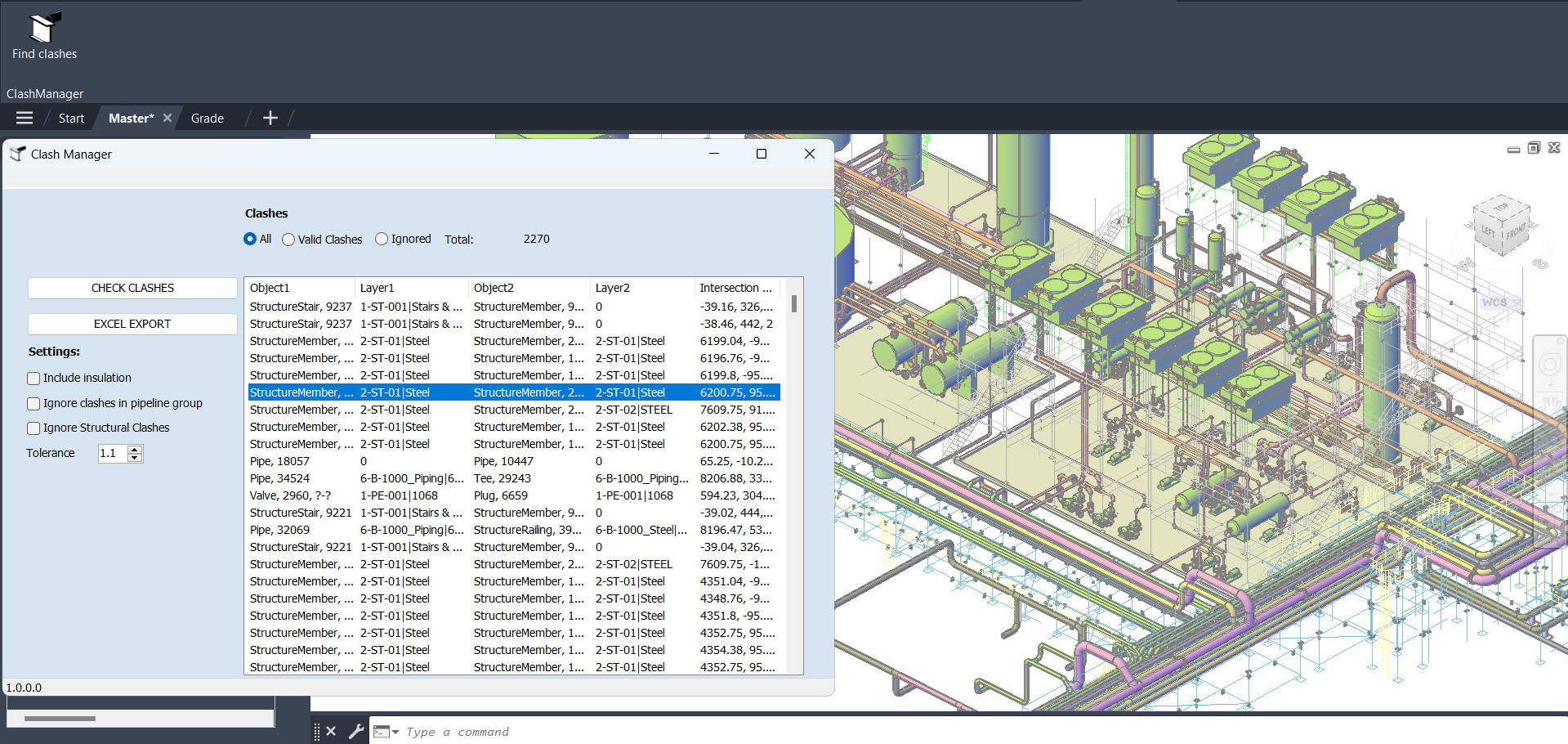Check Ignore clashes in pipeline group
Image resolution: width=1568 pixels, height=744 pixels.
click(x=34, y=404)
